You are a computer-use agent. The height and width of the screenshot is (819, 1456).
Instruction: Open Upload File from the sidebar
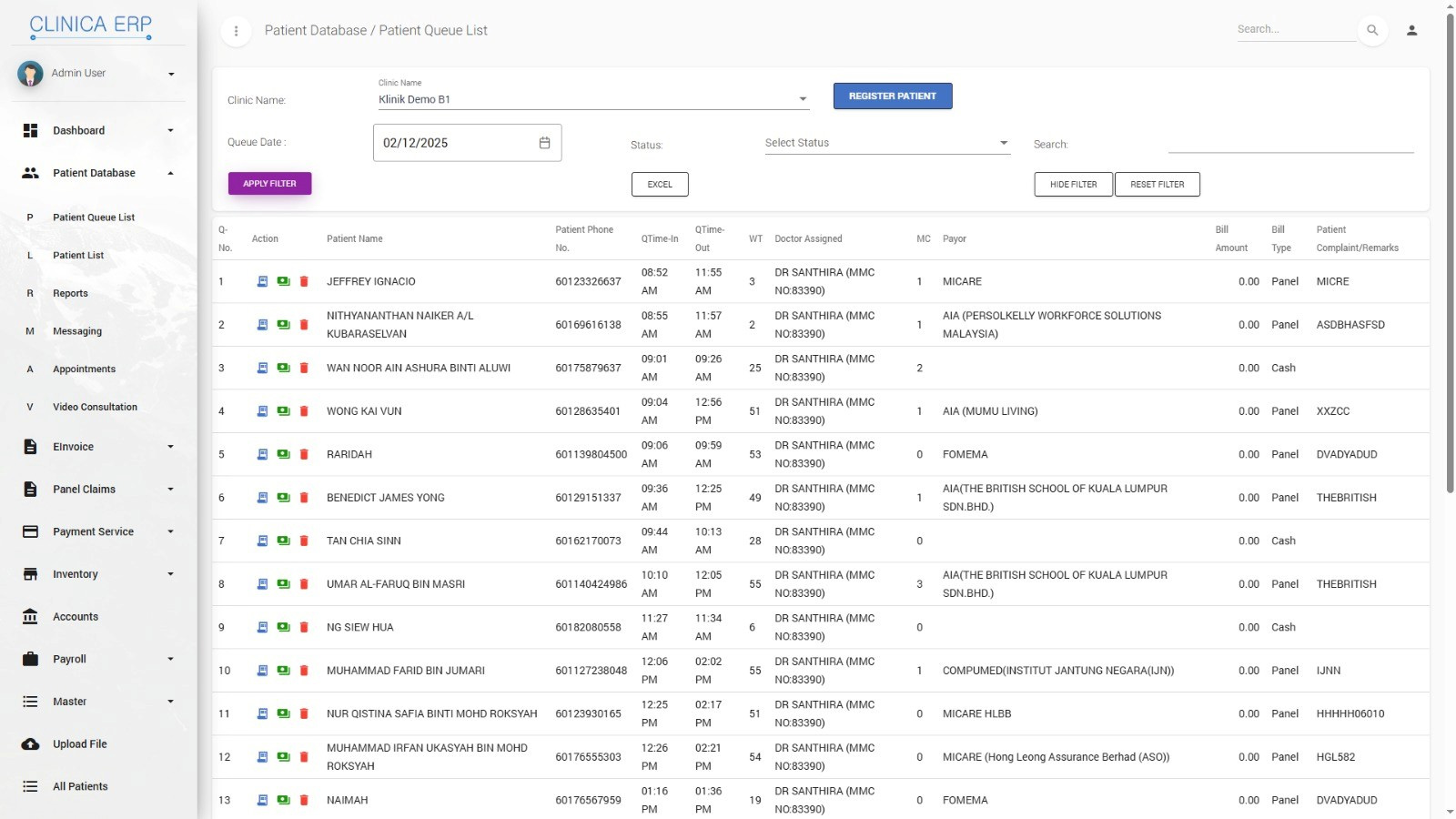tap(80, 744)
